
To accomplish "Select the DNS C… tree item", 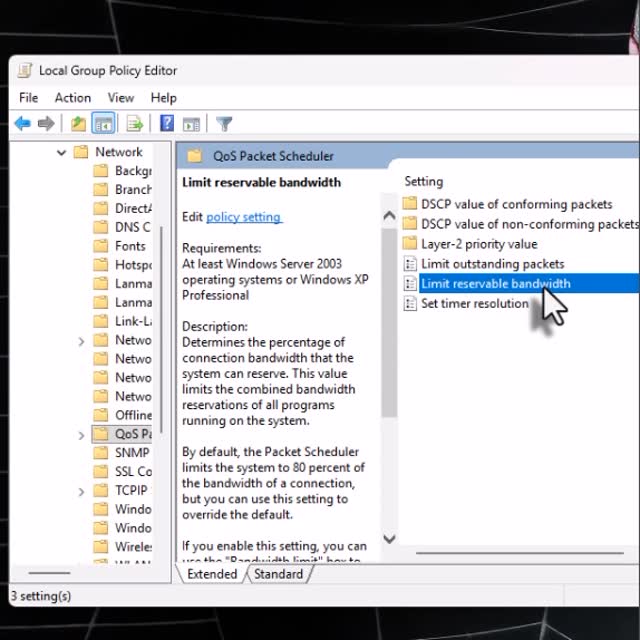I will click(x=133, y=227).
